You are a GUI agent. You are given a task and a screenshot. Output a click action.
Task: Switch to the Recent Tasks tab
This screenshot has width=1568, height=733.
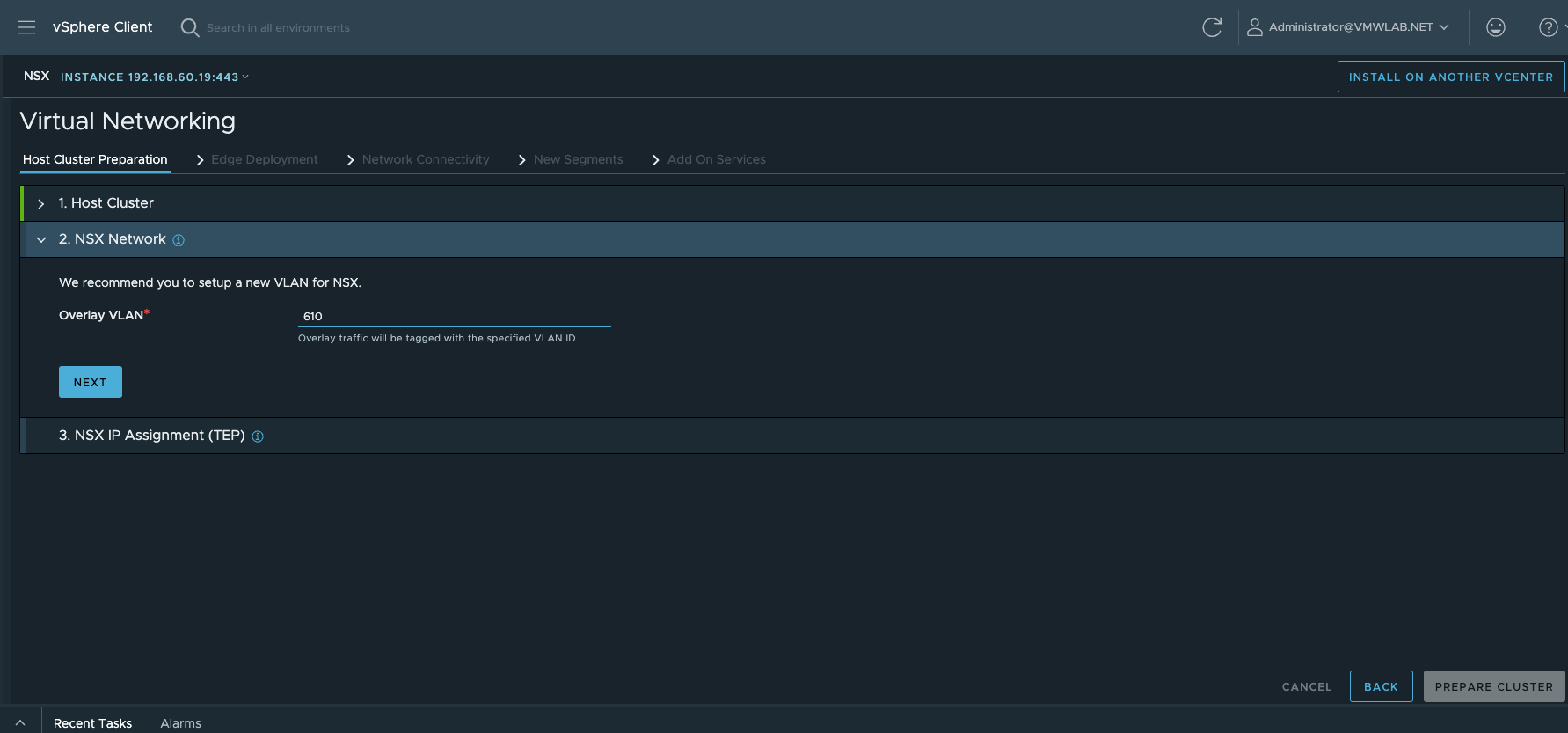click(92, 723)
